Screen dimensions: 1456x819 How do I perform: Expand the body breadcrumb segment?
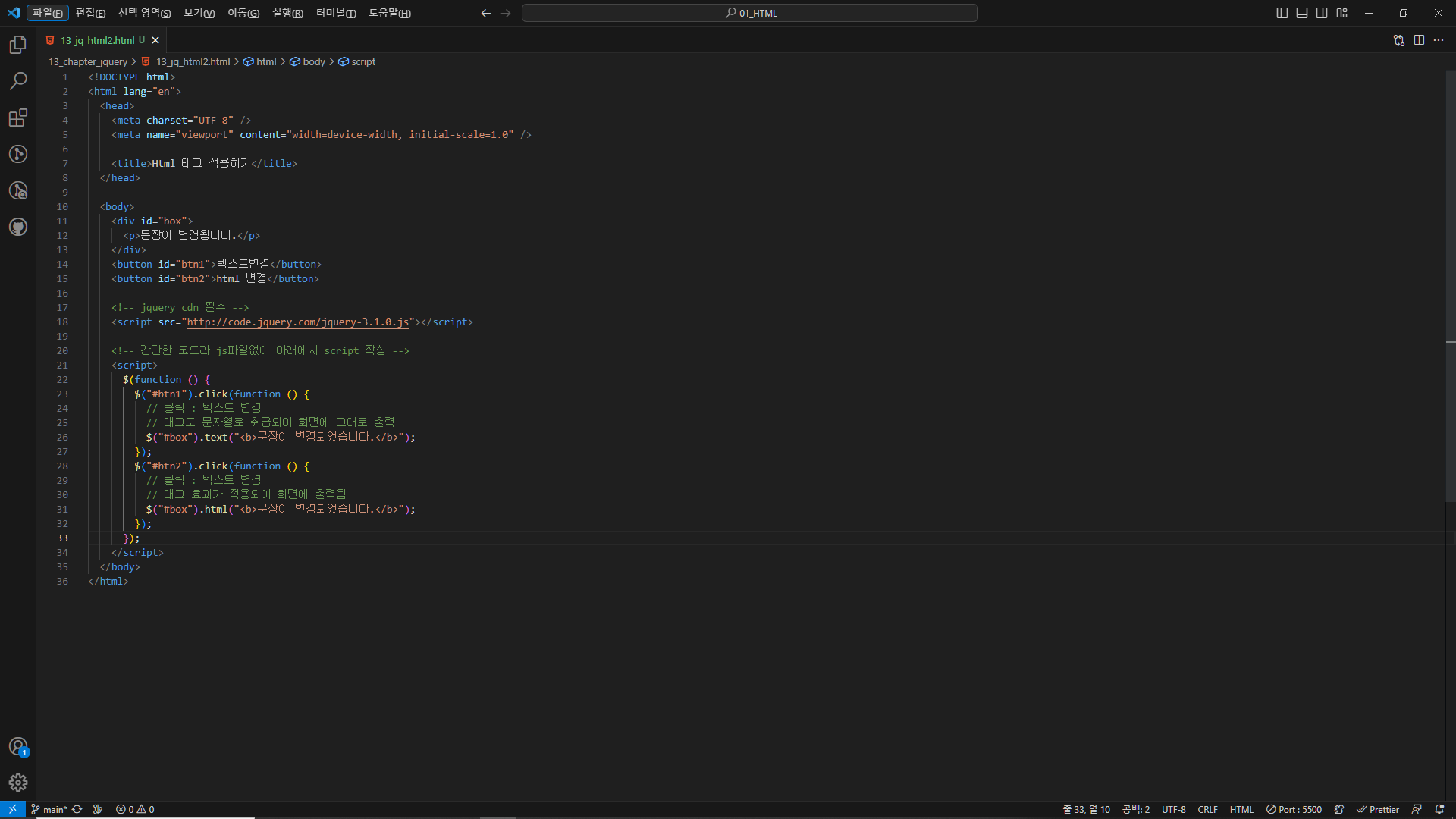click(x=313, y=62)
